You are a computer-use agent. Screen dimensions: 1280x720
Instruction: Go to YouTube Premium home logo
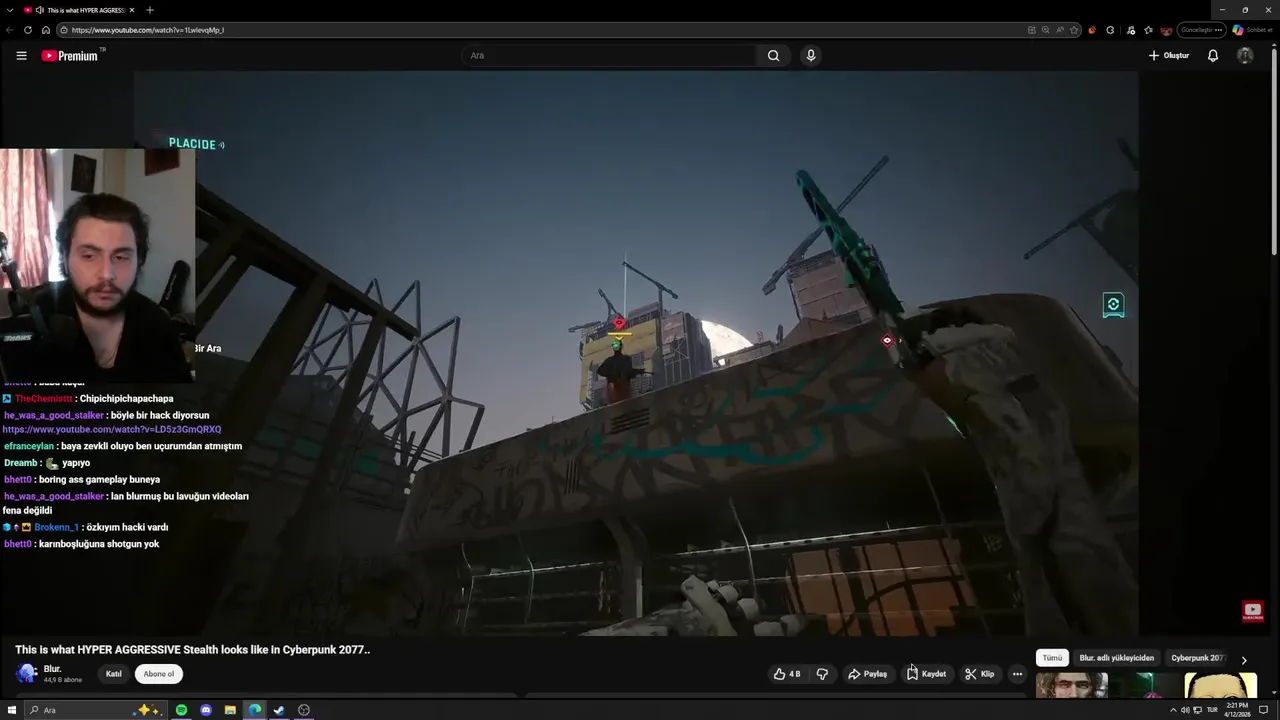pos(70,56)
